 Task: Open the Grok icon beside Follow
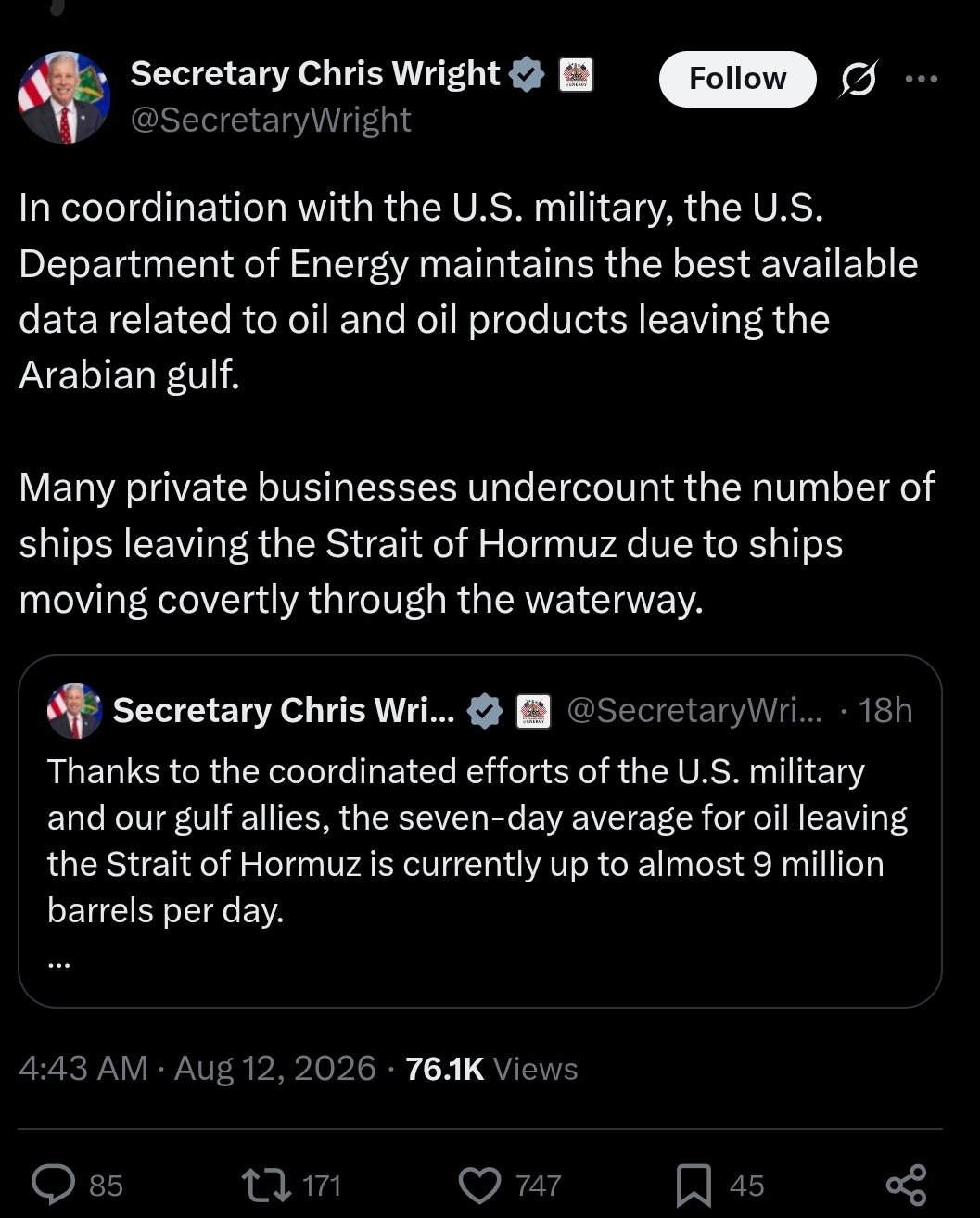858,80
